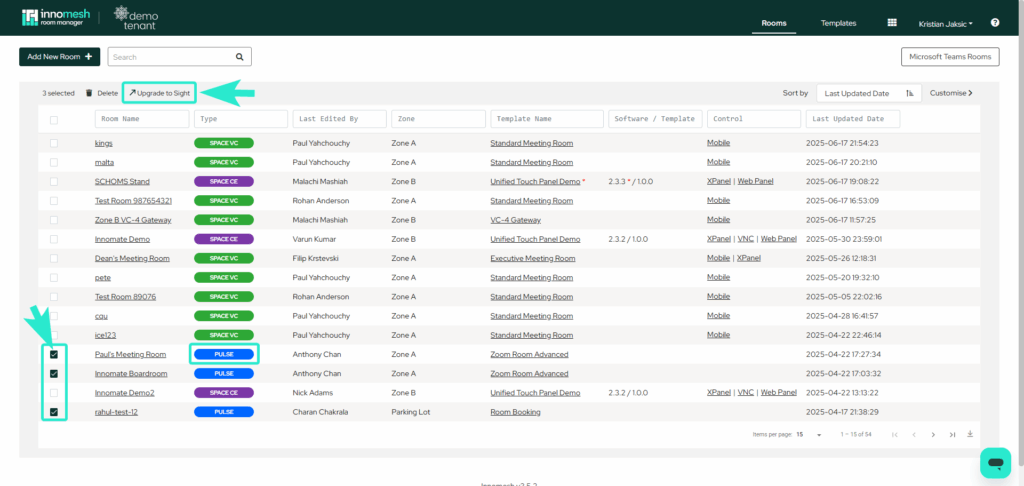Screen dimensions: 1024x486
Task: Go to next page of results
Action: [x=933, y=434]
